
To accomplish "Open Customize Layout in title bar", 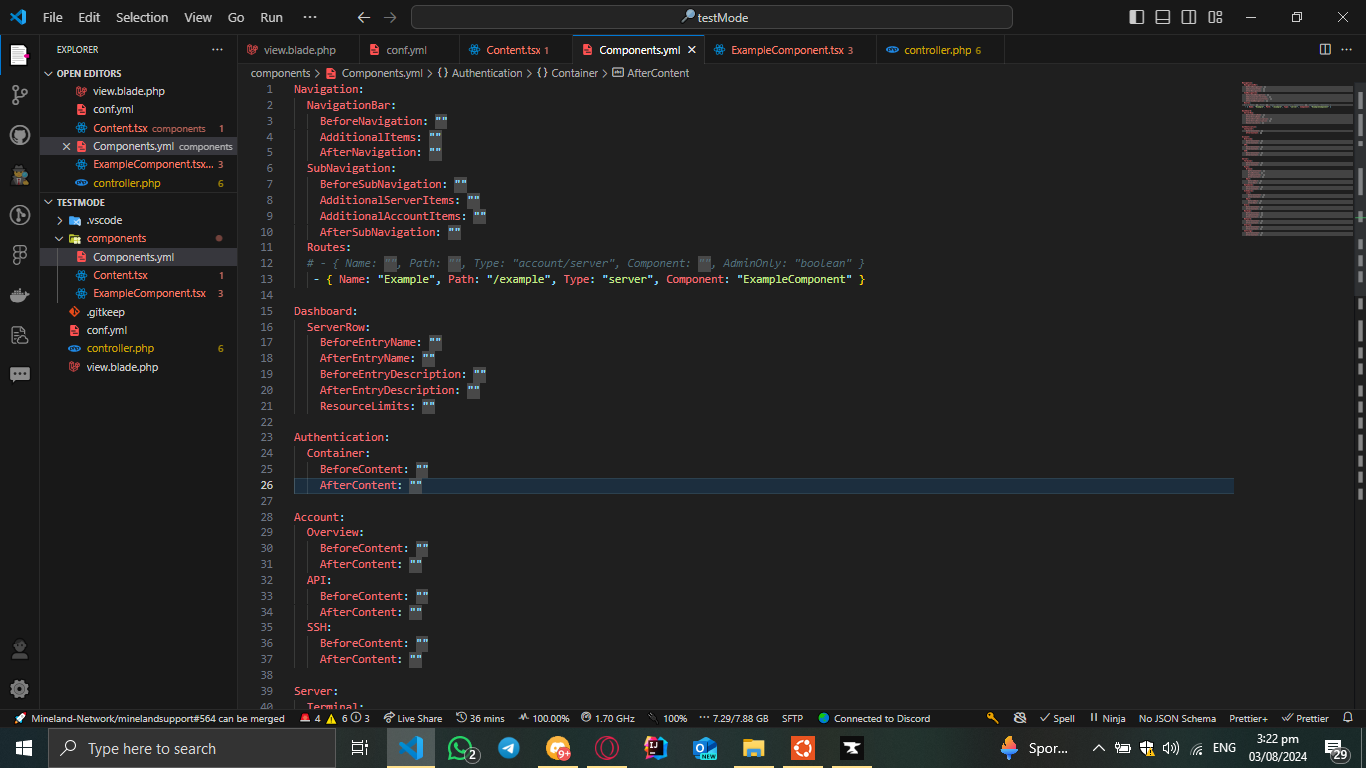I will click(x=1215, y=17).
